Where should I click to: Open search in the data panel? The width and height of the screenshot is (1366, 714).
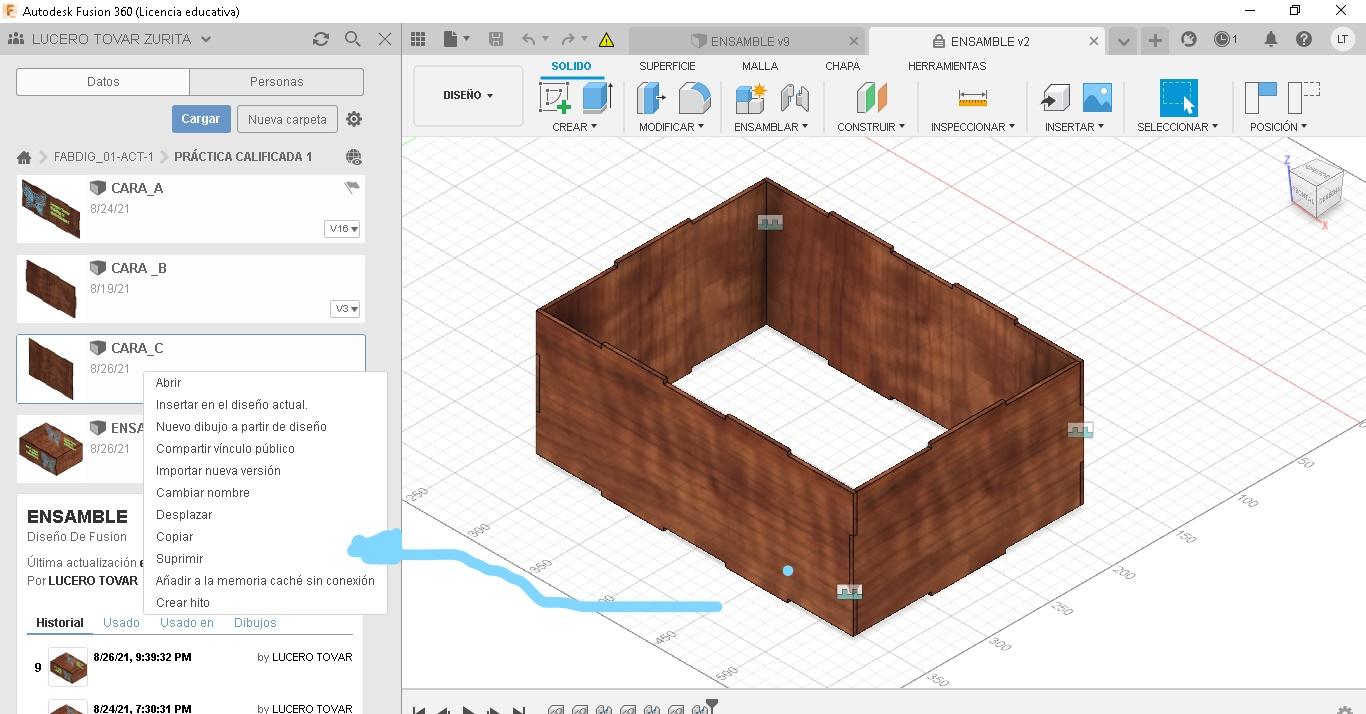352,39
